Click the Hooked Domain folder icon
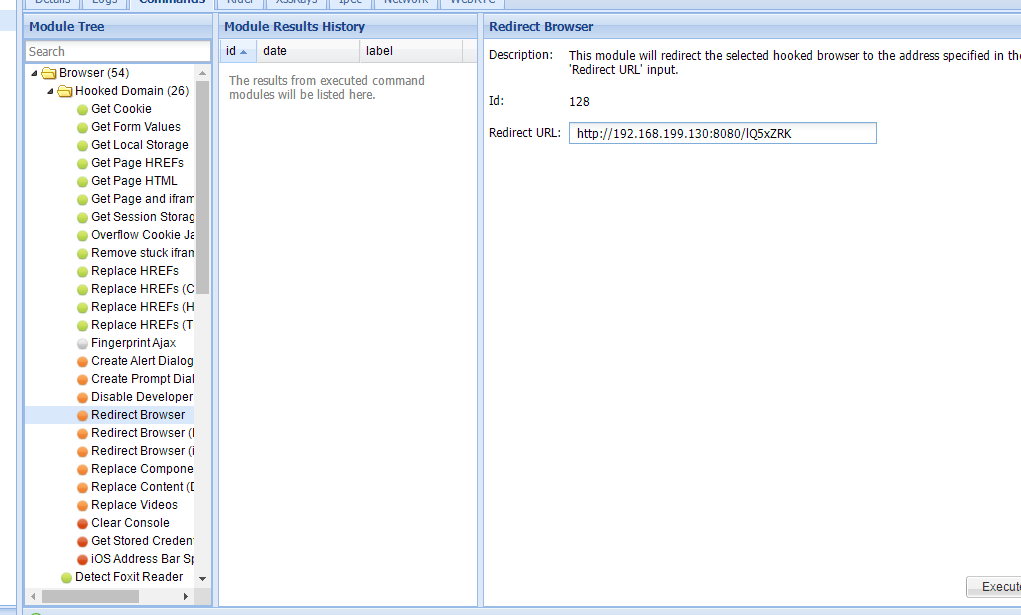The width and height of the screenshot is (1021, 615). [x=64, y=91]
